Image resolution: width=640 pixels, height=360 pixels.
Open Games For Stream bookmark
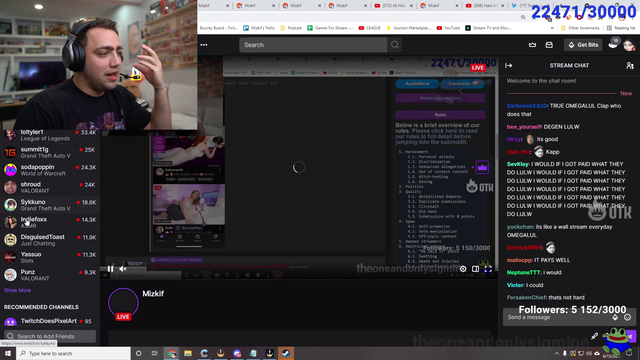coord(330,28)
